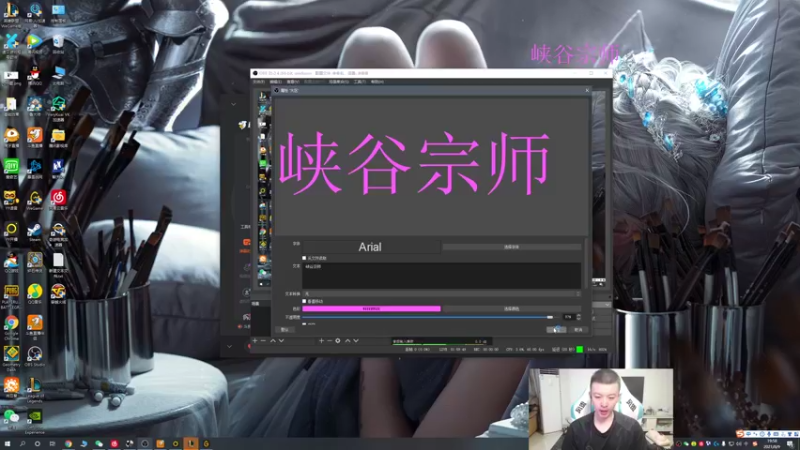Open taskbar search magnifier
Screen dimensions: 800x450
[22, 444]
